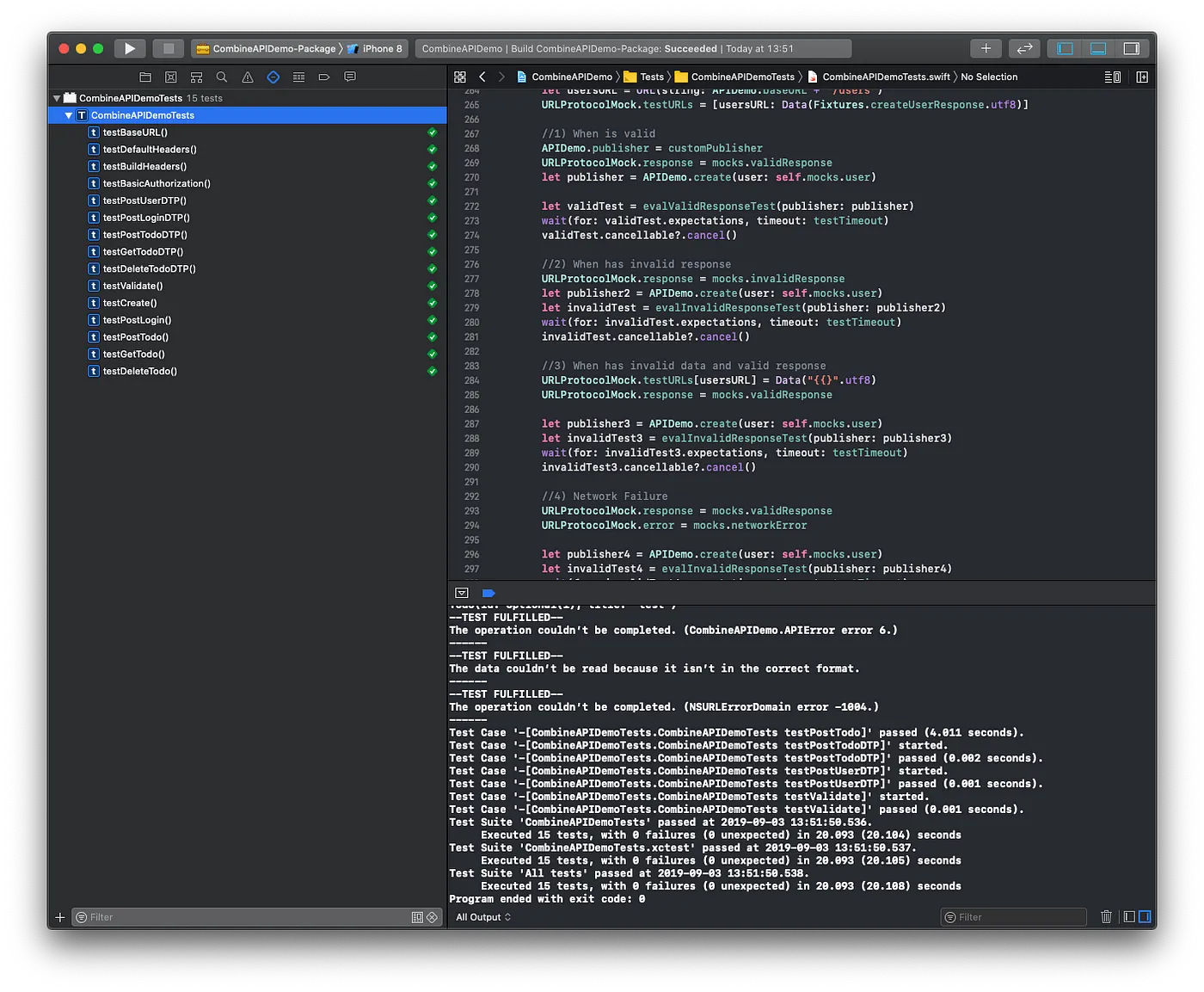
Task: Click testGetTodoDTP() passed status icon
Action: coord(433,252)
